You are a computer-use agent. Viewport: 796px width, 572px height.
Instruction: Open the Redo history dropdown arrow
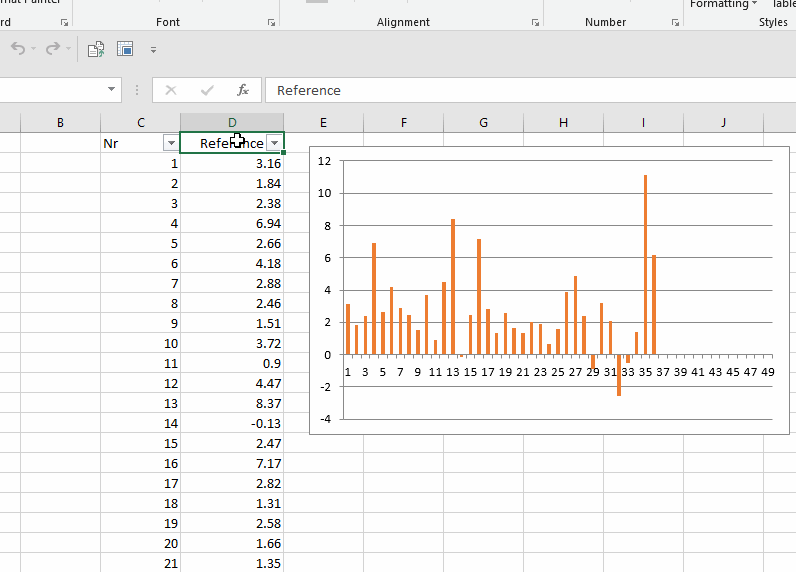[68, 49]
